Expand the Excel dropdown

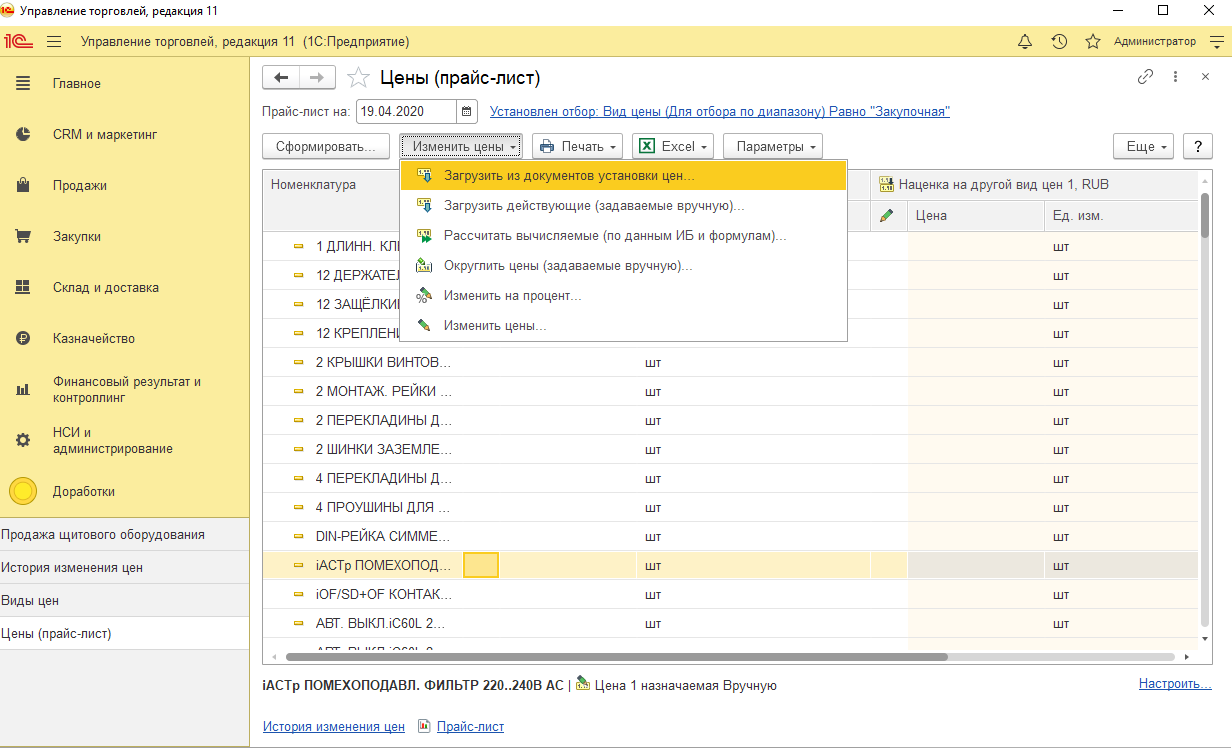tap(674, 146)
